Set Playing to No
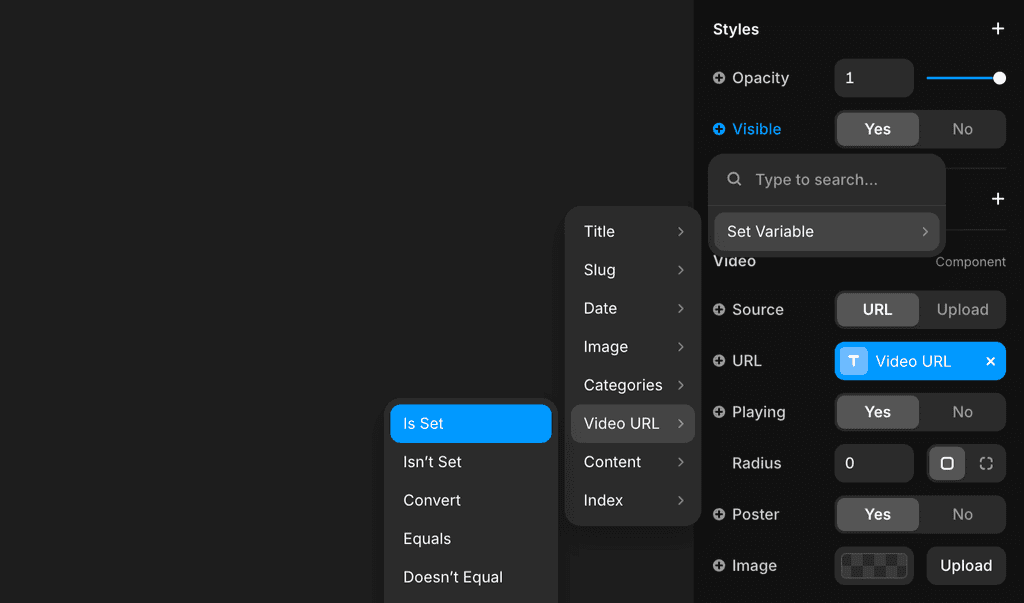The image size is (1024, 603). pyautogui.click(x=962, y=412)
